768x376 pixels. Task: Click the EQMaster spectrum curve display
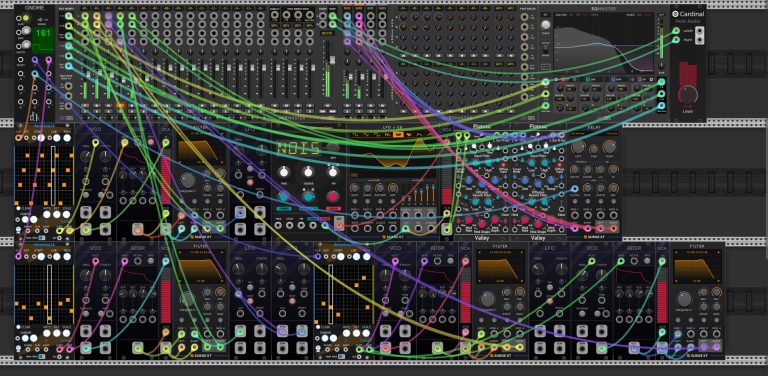[604, 43]
